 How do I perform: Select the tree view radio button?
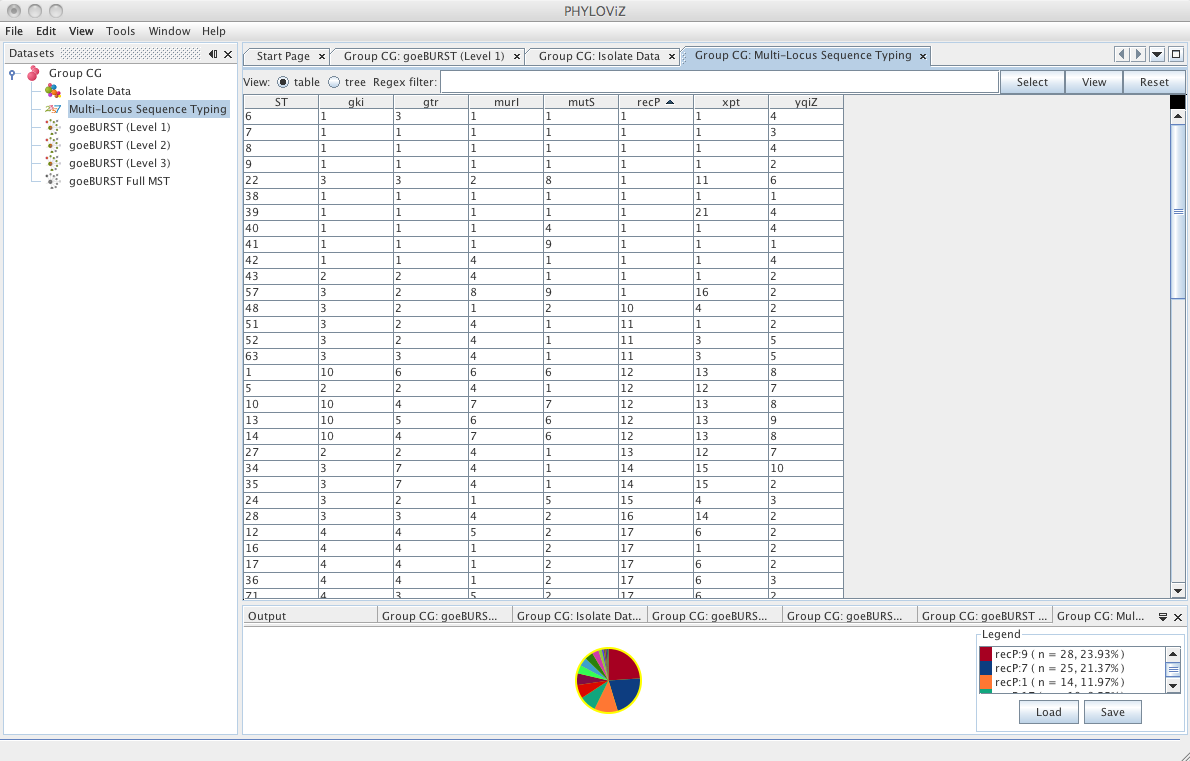coord(334,82)
